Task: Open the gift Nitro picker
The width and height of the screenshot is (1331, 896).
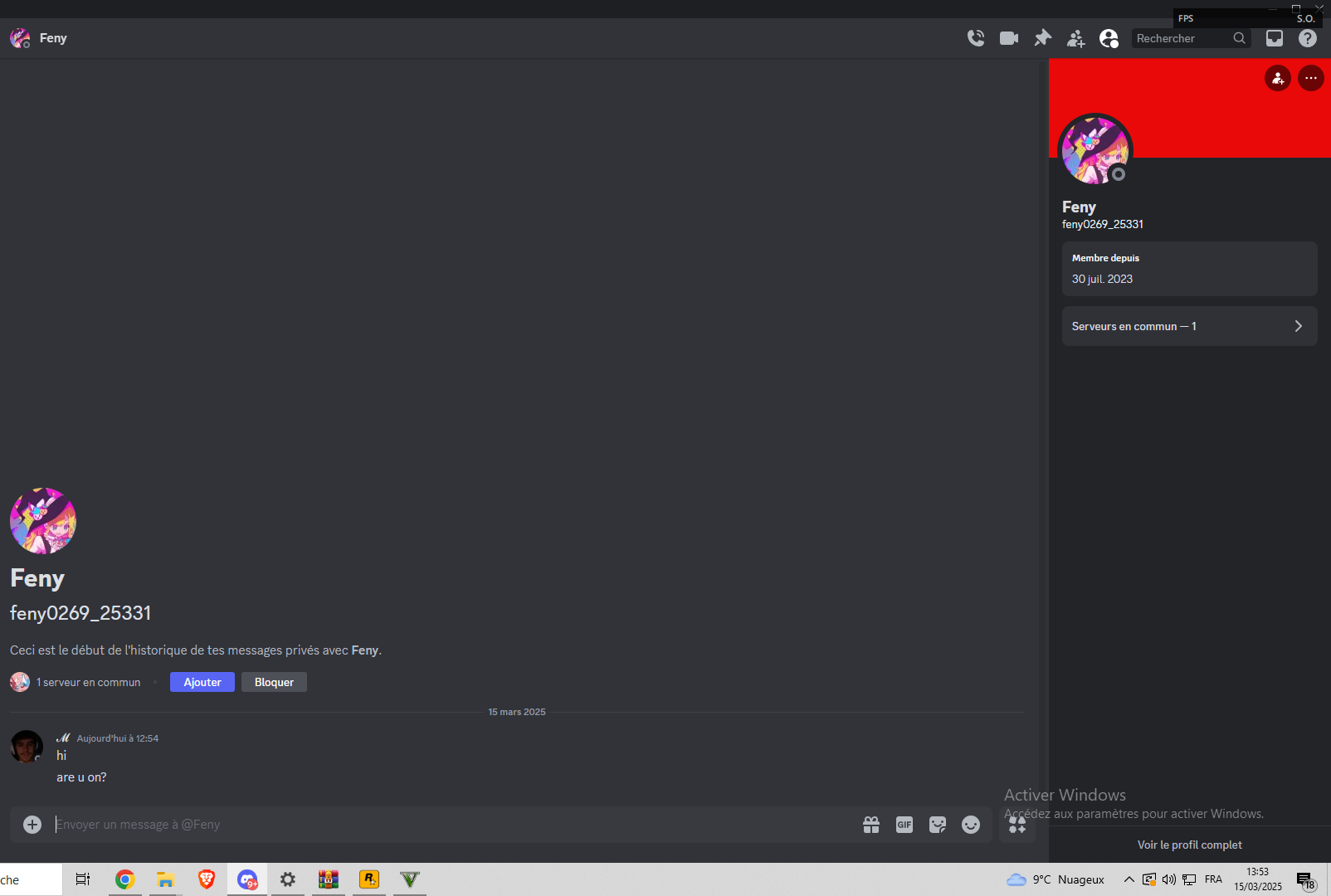Action: point(871,825)
